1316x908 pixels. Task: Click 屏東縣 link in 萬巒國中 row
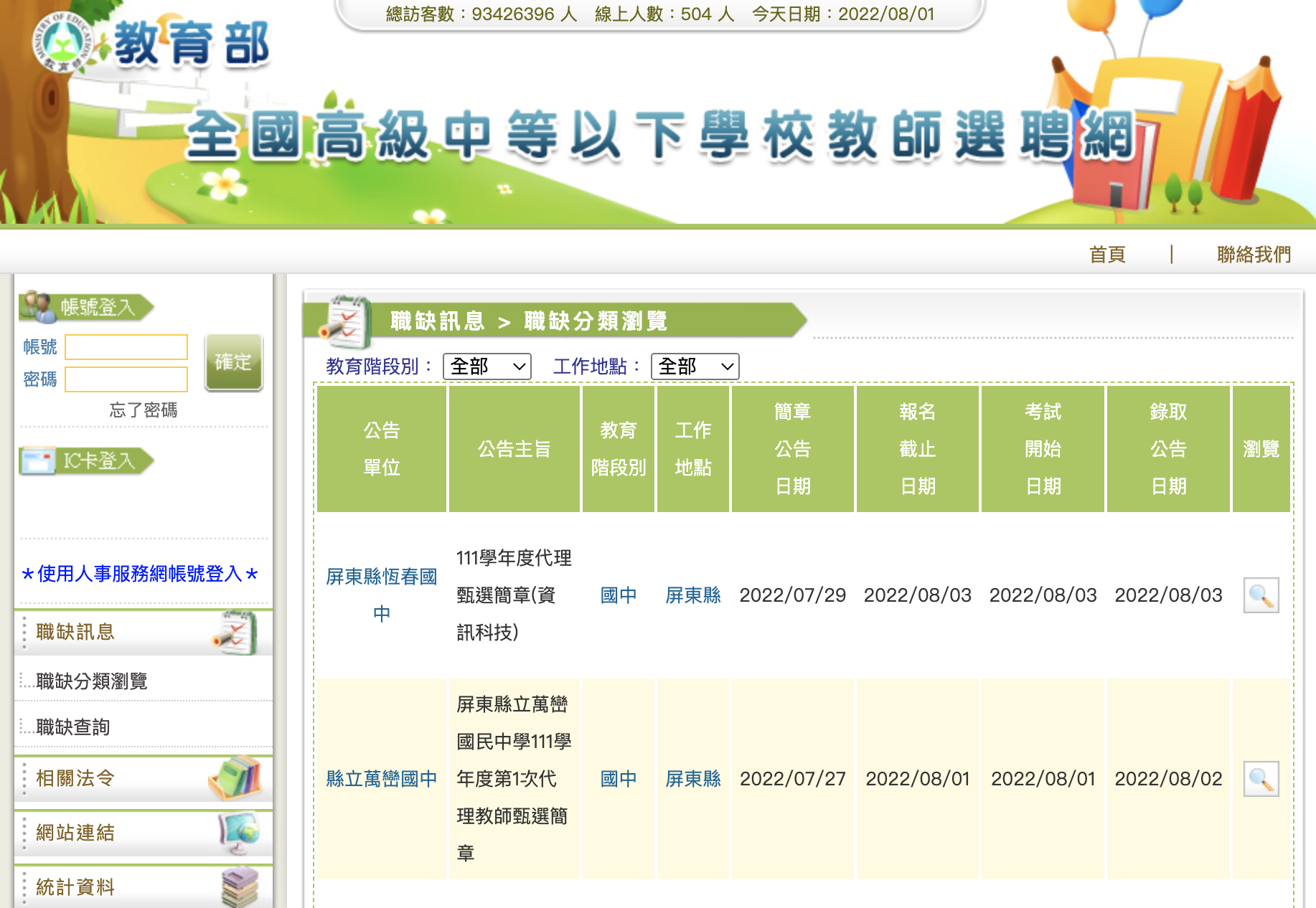(x=693, y=779)
